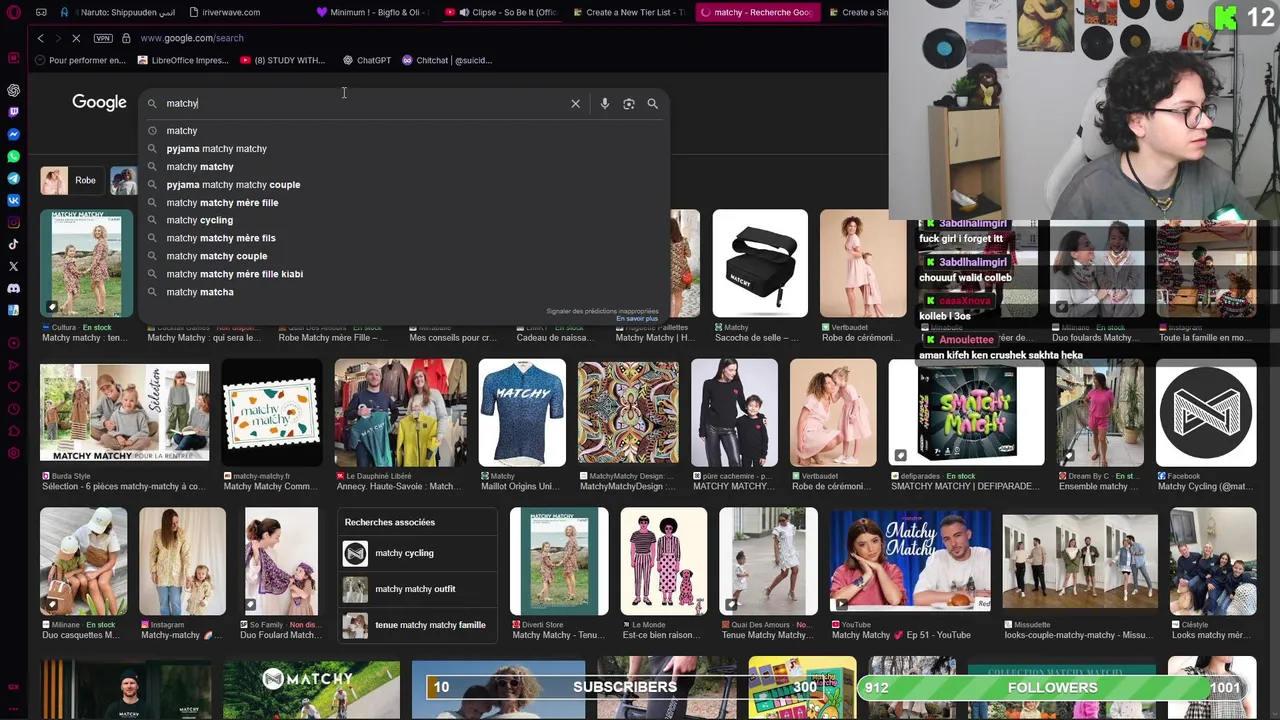Open related search 'matchy cycling'

coord(416,553)
